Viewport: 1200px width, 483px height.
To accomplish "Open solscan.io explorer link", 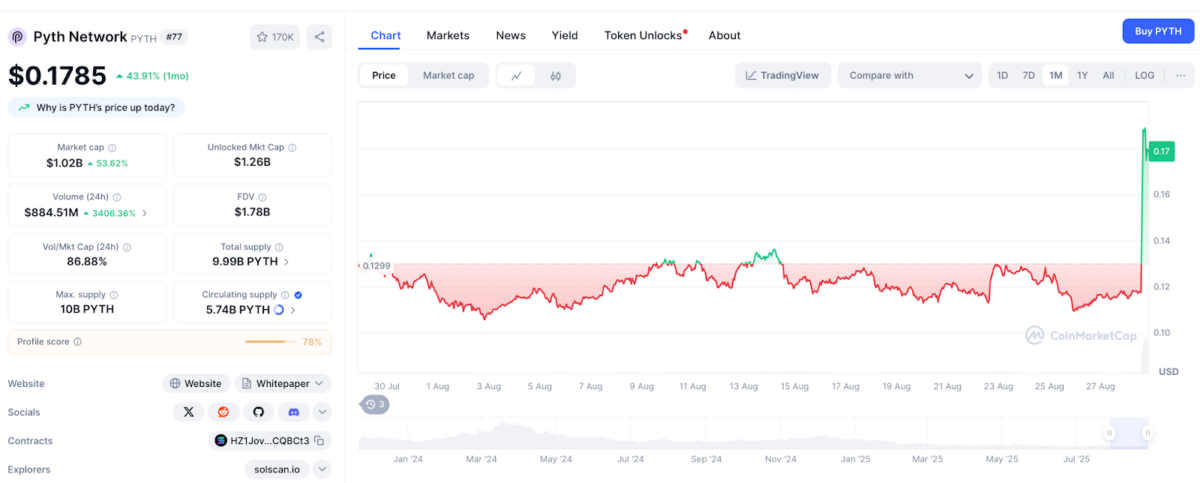I will [x=277, y=469].
